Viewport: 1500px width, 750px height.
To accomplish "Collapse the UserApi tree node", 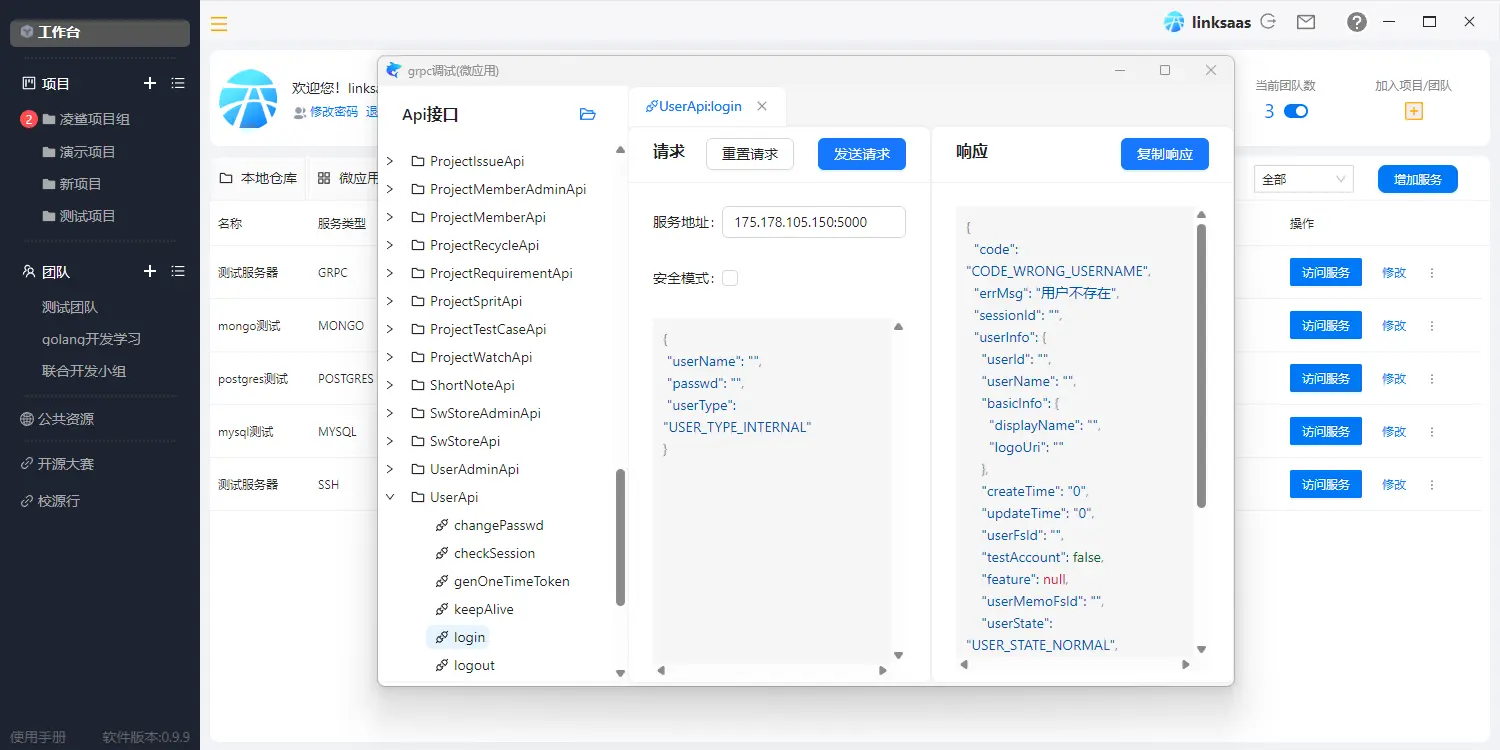I will click(x=390, y=497).
